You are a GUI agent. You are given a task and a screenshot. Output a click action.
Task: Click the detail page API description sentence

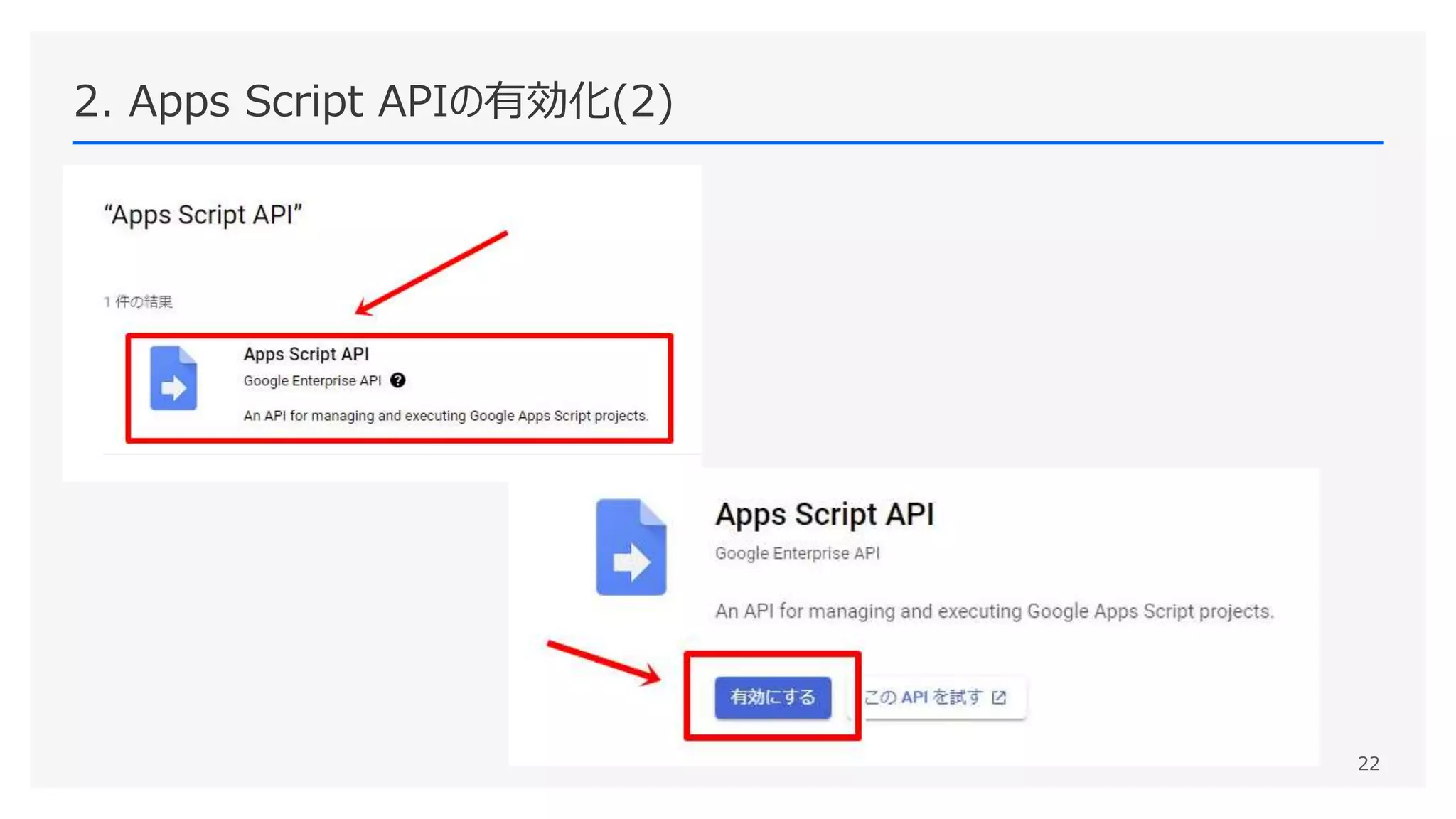(994, 611)
